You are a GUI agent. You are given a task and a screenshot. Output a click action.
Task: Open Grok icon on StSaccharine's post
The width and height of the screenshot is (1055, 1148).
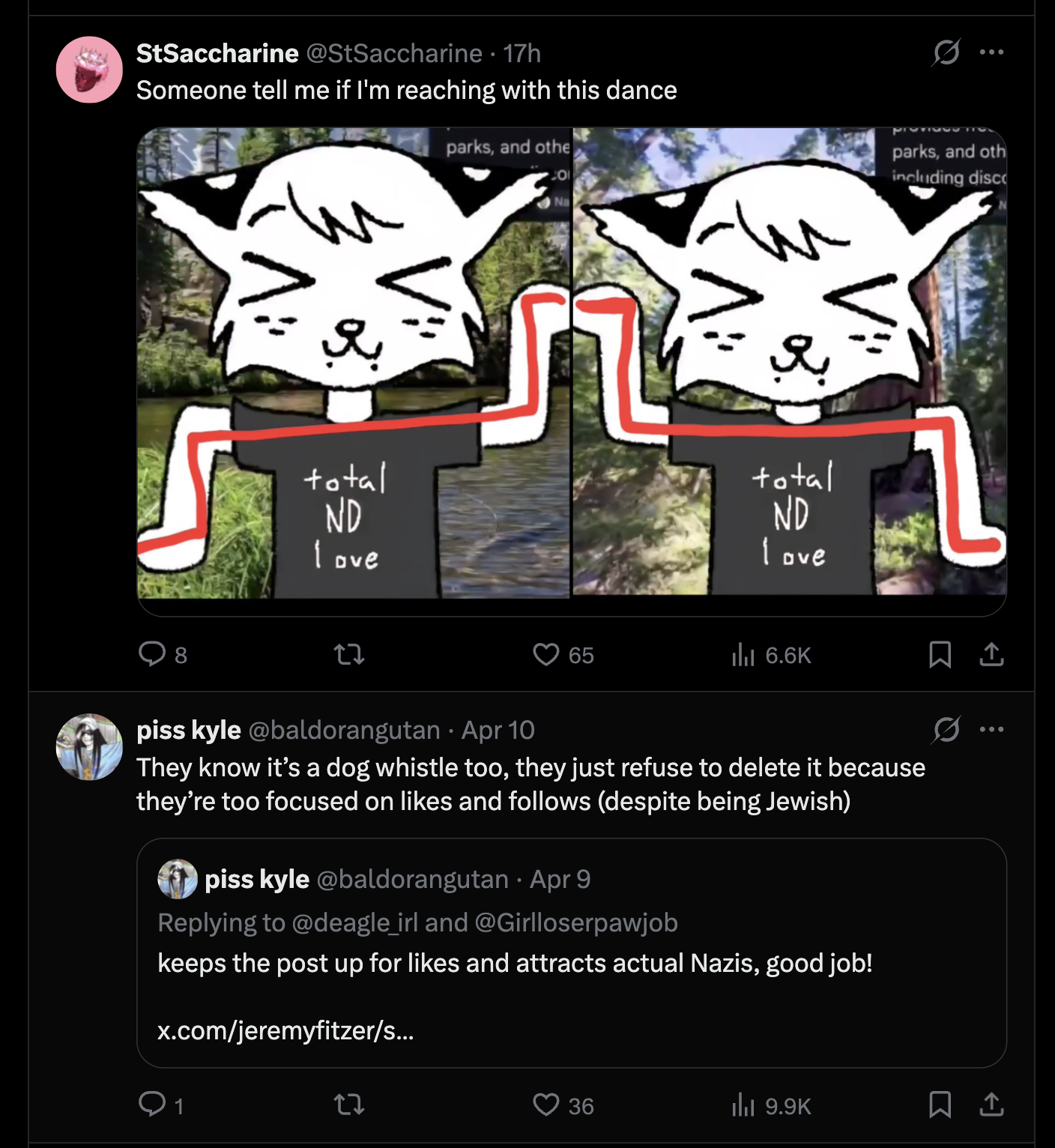[946, 52]
